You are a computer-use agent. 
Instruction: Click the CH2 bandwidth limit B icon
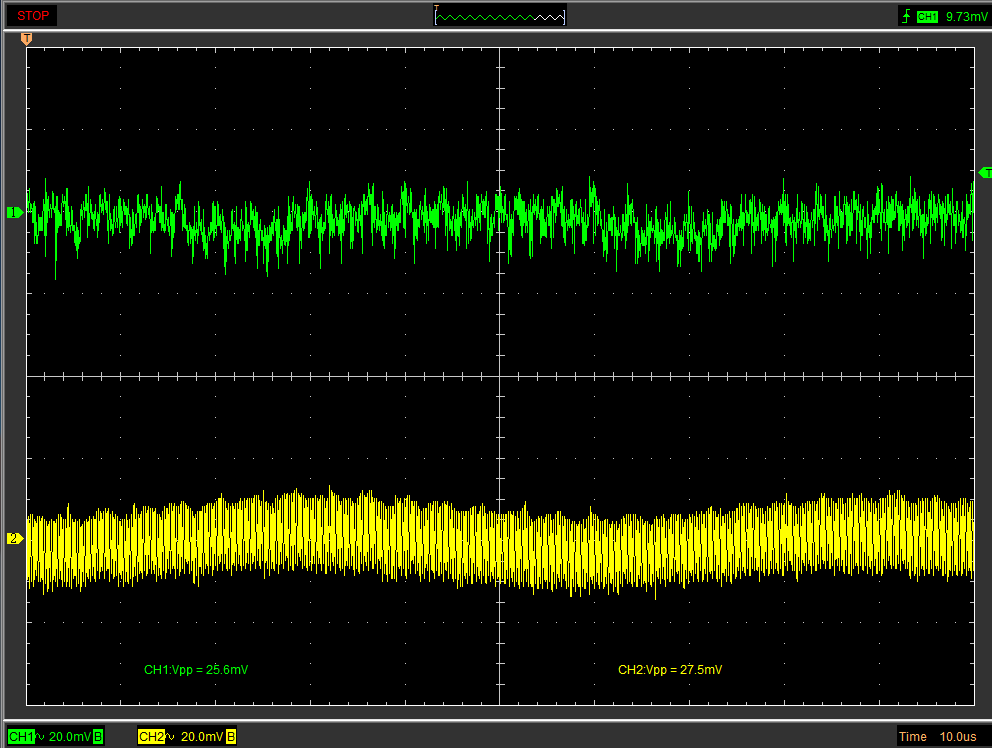[231, 737]
